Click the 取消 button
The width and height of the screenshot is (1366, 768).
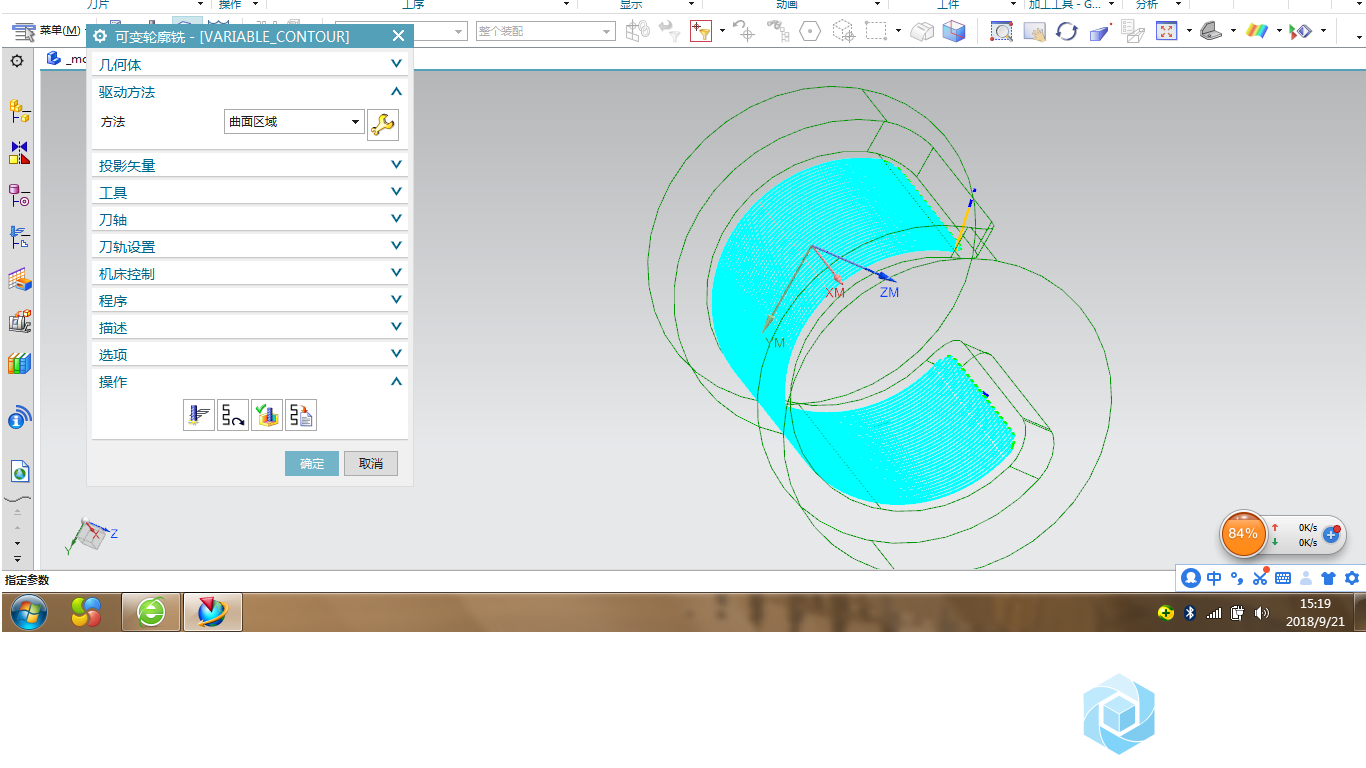point(371,464)
